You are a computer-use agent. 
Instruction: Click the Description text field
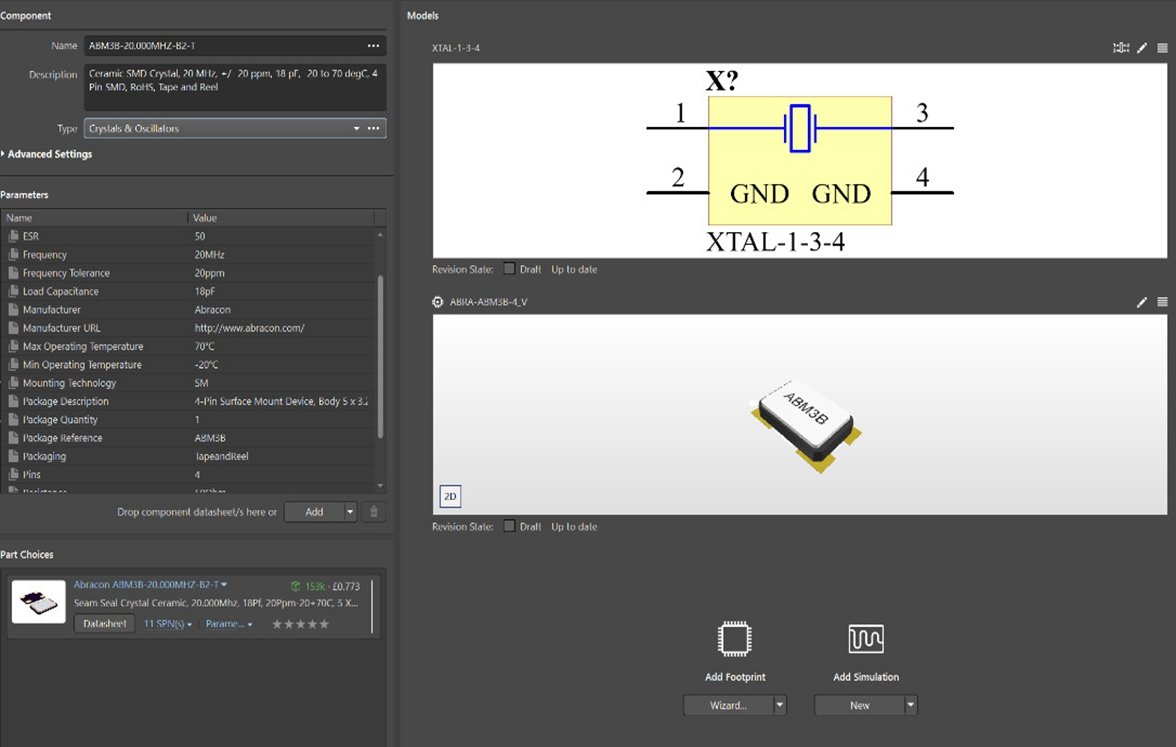235,87
